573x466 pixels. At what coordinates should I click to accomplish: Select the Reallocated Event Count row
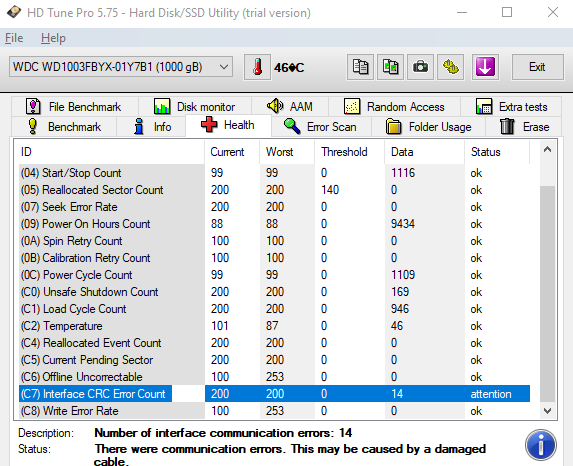(x=274, y=343)
